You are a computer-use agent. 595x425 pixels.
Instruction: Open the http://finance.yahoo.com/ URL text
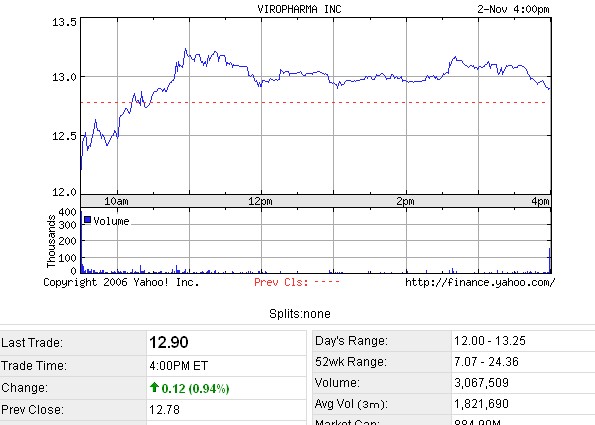pyautogui.click(x=480, y=282)
